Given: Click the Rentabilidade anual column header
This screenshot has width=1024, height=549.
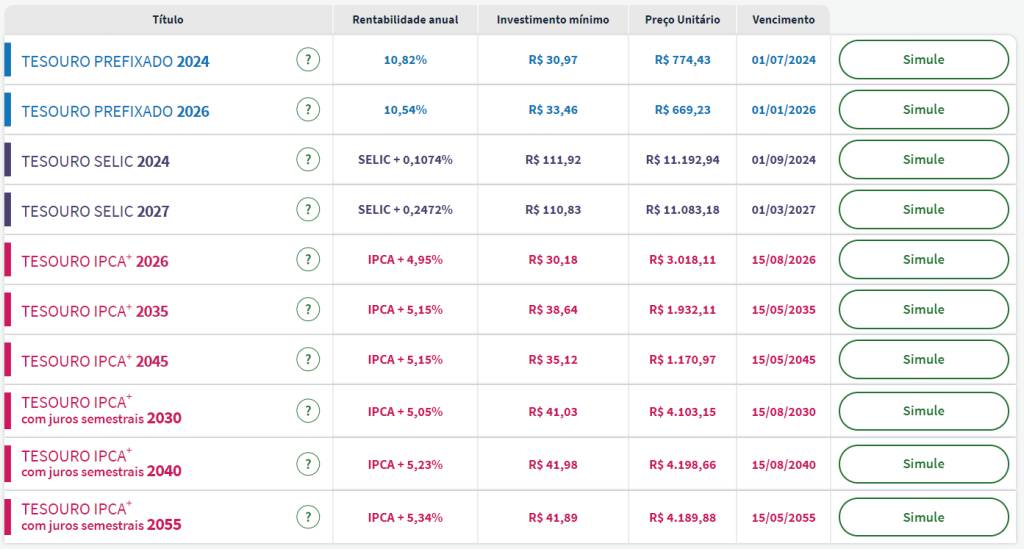Looking at the screenshot, I should click(405, 20).
